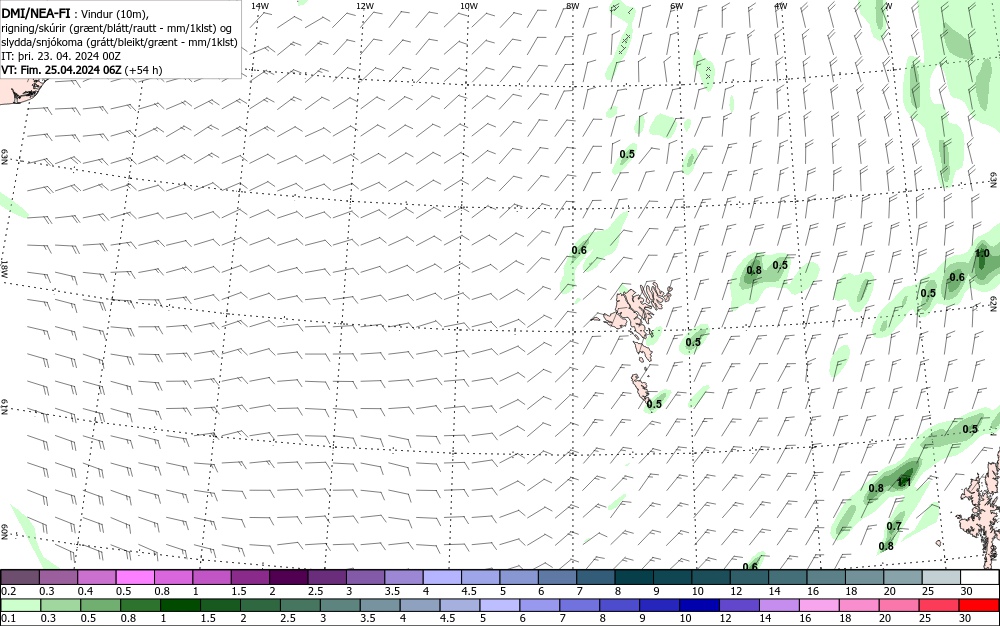Click the pale green lower-row swatch for 0.1
The height and width of the screenshot is (626, 1000).
(20, 605)
